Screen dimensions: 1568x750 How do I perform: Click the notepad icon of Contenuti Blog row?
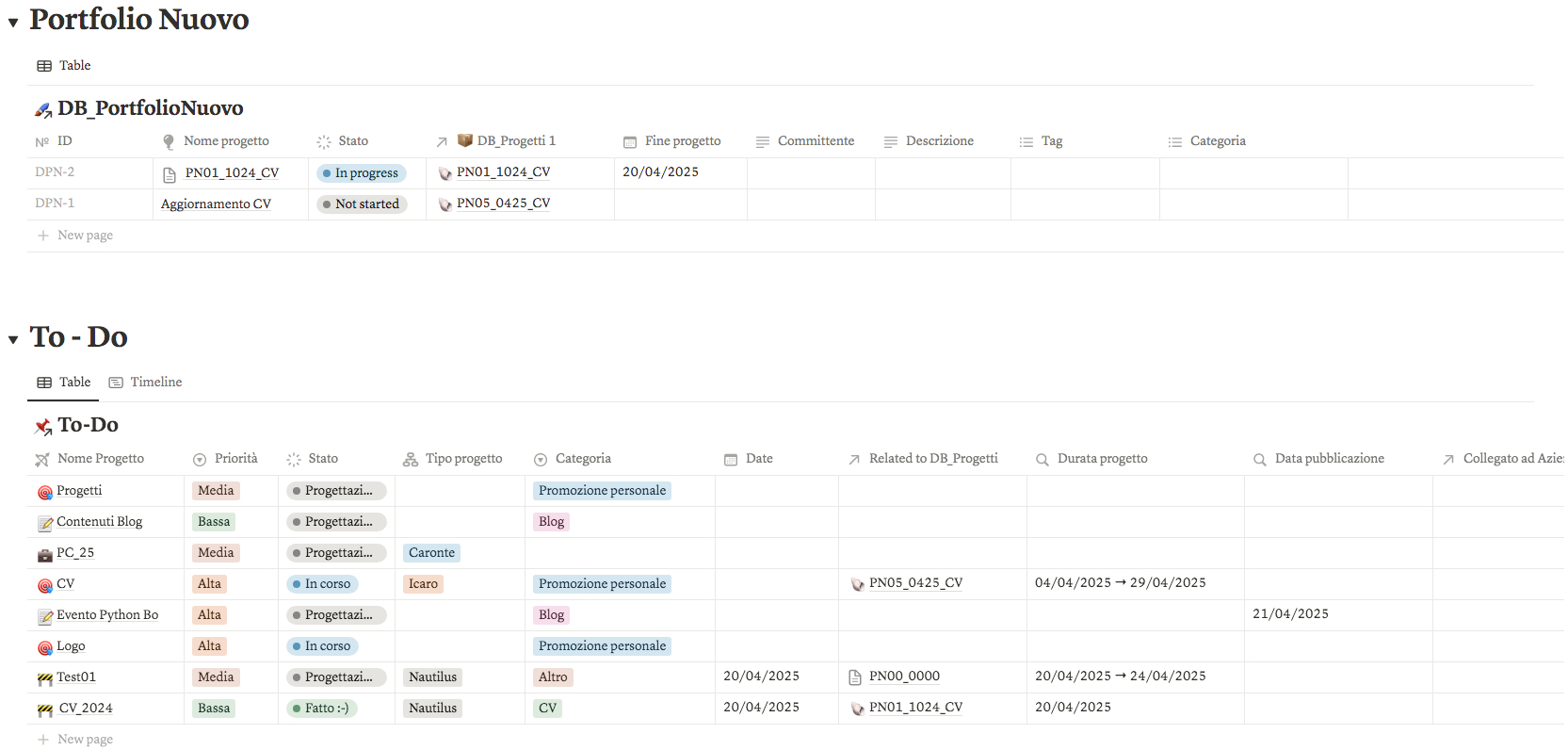pos(44,523)
